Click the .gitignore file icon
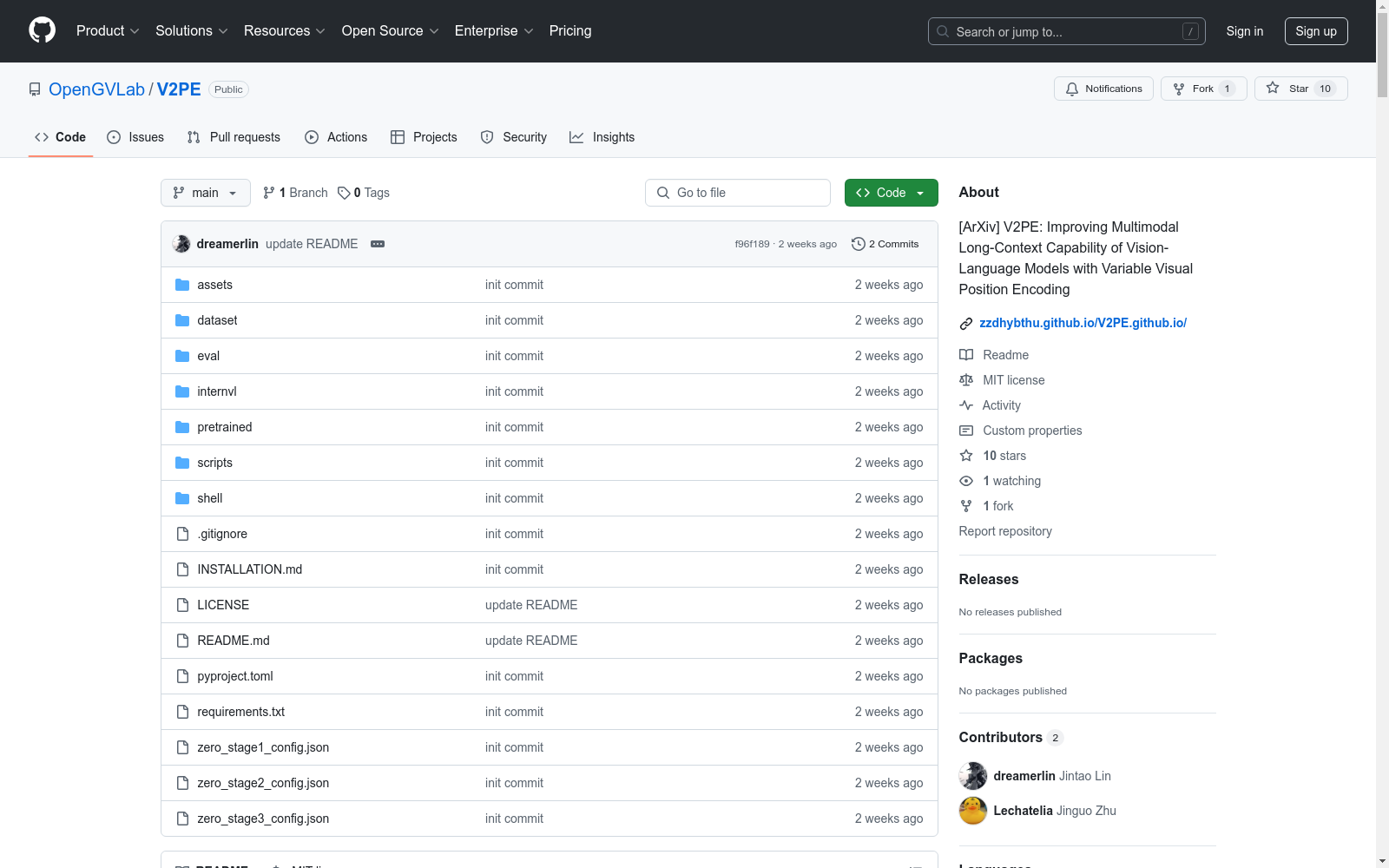 point(182,534)
